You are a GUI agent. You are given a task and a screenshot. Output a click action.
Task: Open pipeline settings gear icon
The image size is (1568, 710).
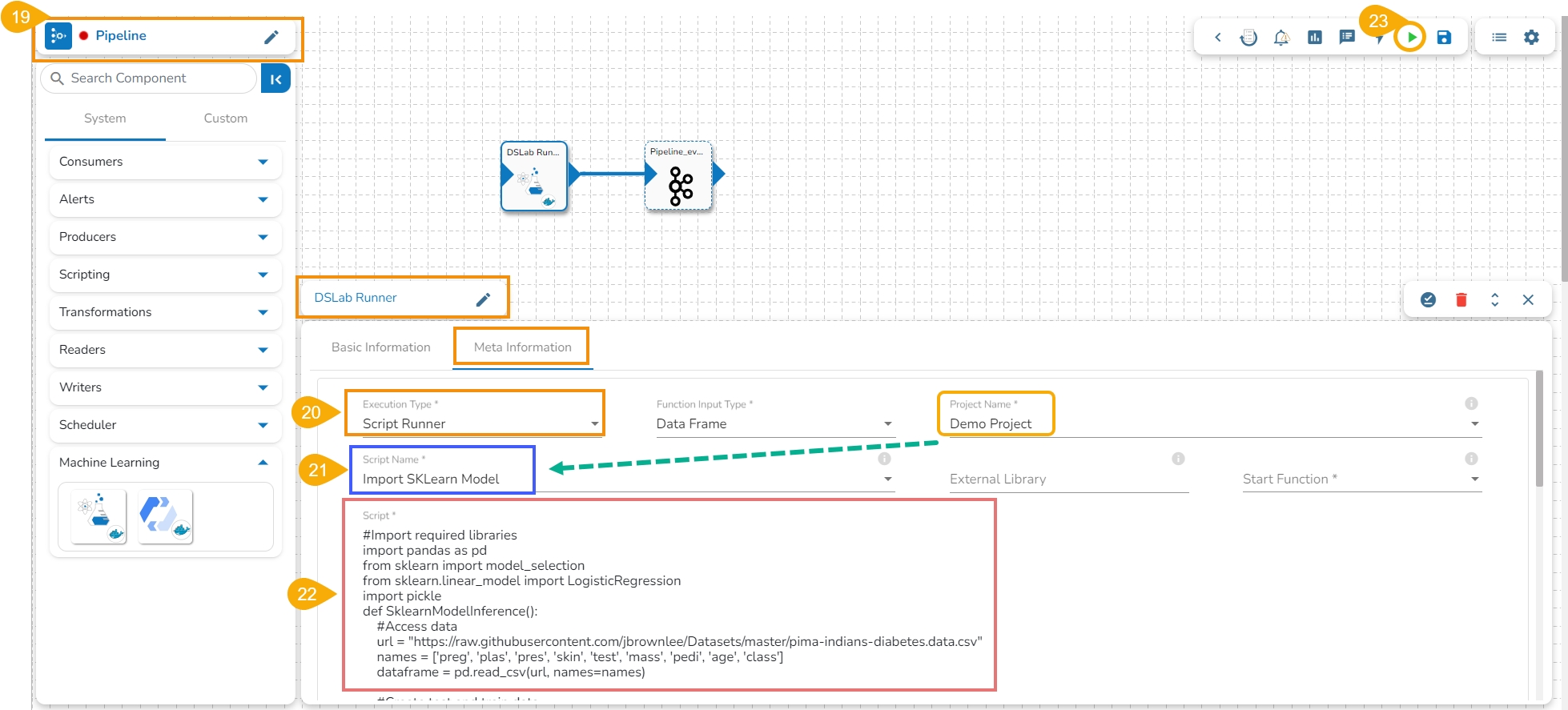[x=1531, y=37]
